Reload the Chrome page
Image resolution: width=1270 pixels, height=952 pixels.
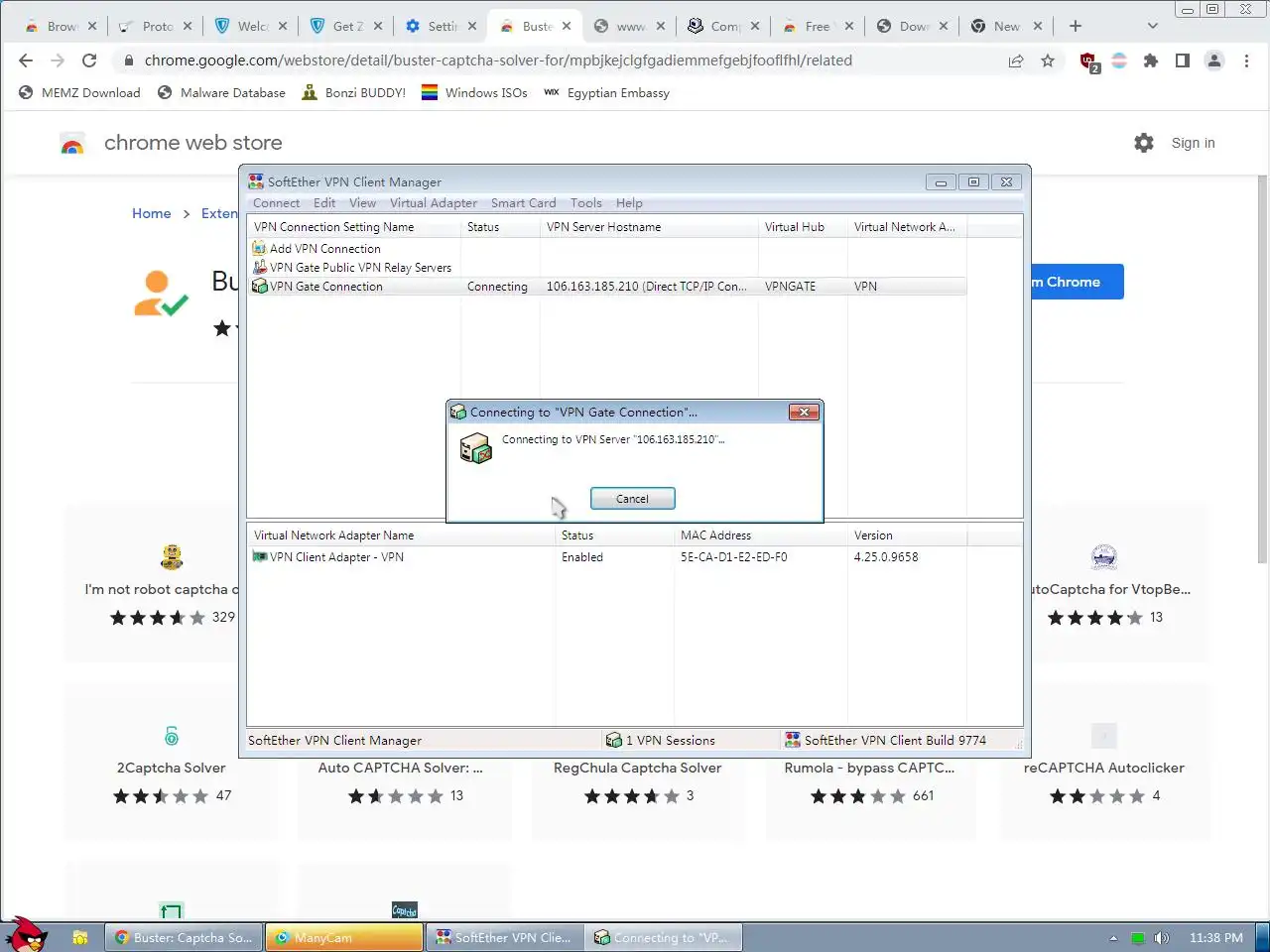(89, 60)
